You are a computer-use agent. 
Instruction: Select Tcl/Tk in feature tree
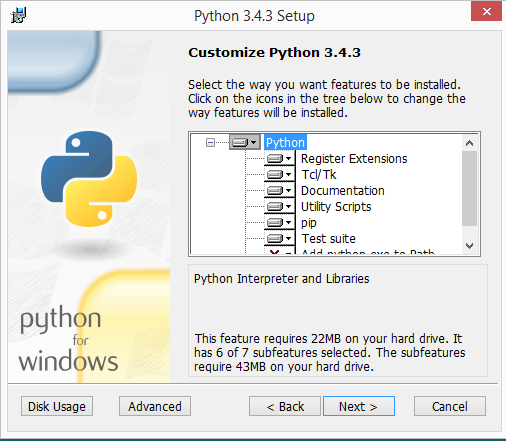tap(319, 175)
